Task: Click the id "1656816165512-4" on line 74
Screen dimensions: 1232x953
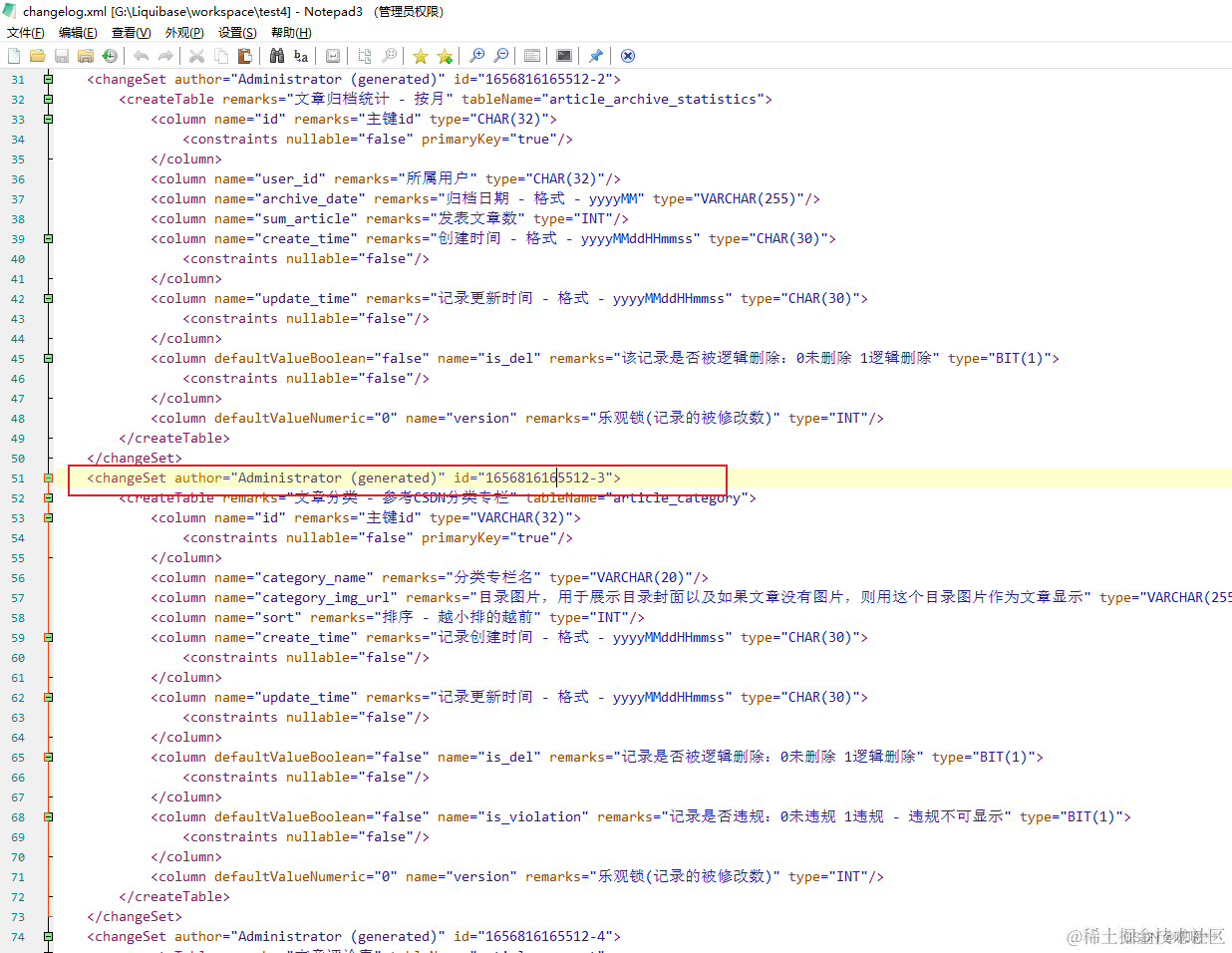Action: click(x=545, y=936)
